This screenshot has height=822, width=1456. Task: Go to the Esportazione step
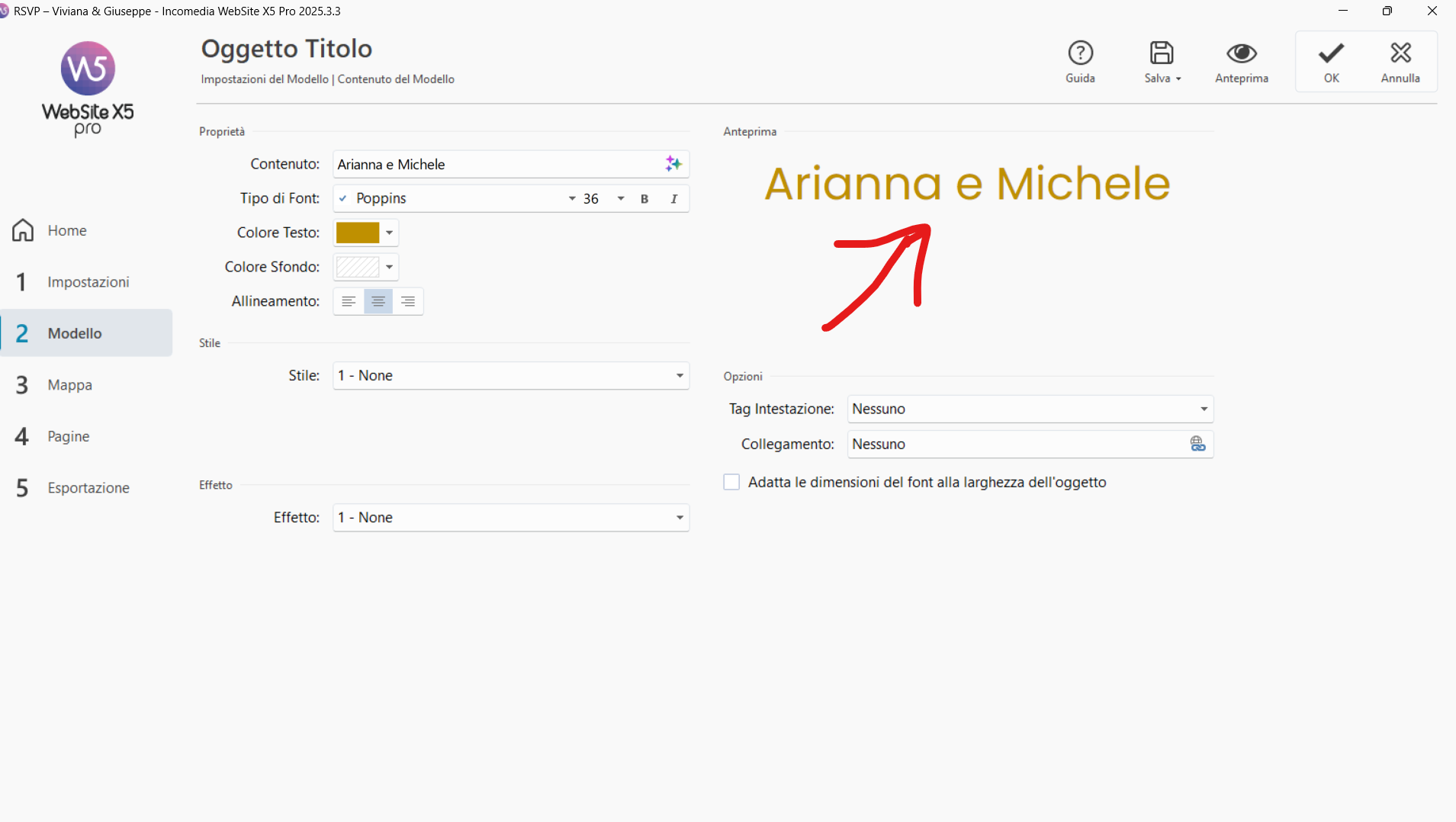click(88, 487)
